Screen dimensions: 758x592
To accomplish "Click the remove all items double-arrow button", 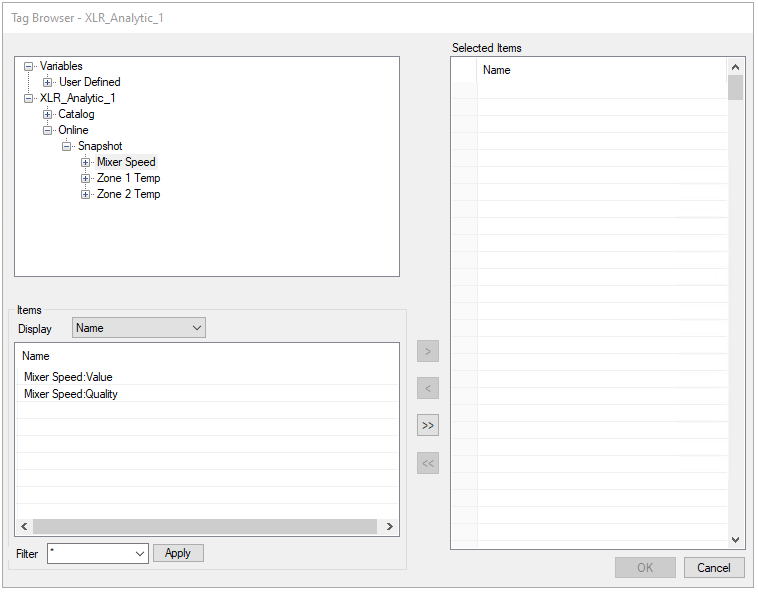I will (428, 463).
